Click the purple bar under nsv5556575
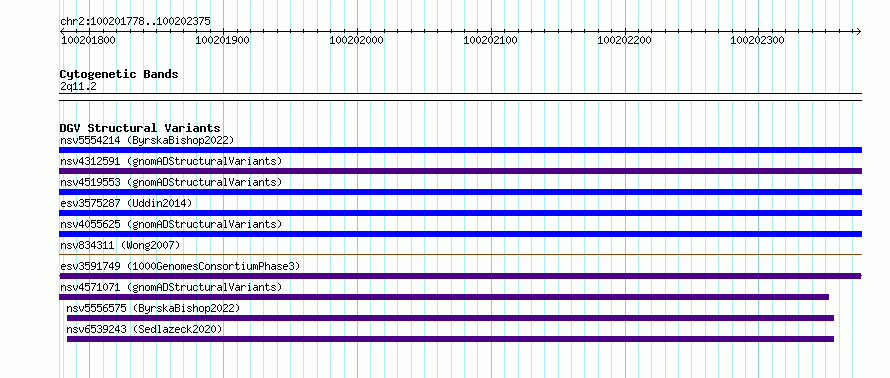Image resolution: width=890 pixels, height=378 pixels. (450, 318)
